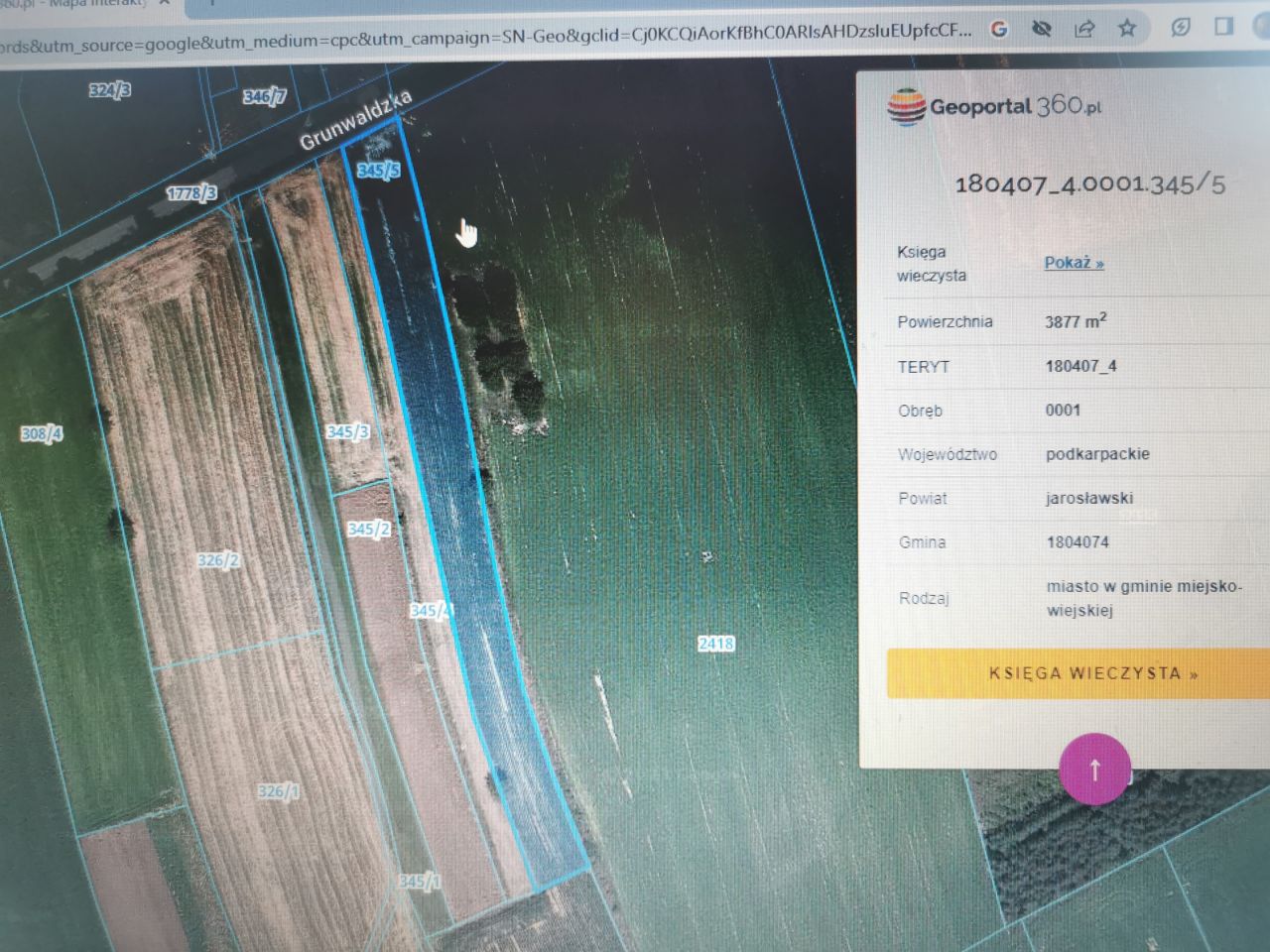This screenshot has width=1270, height=952.
Task: Focus the browser address bar URL
Action: 486,40
